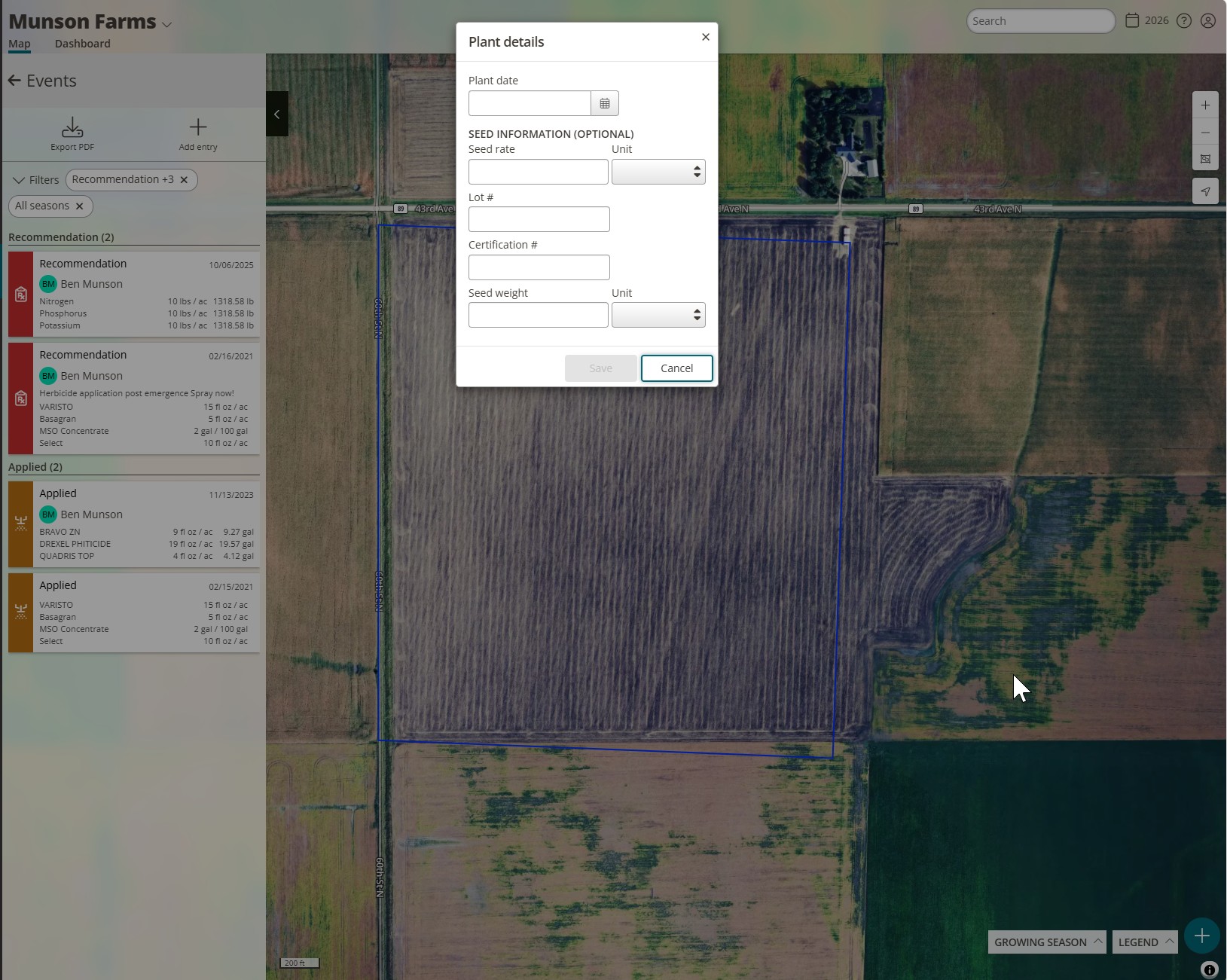Click the Cancel button
Image resolution: width=1227 pixels, height=980 pixels.
pyautogui.click(x=676, y=368)
